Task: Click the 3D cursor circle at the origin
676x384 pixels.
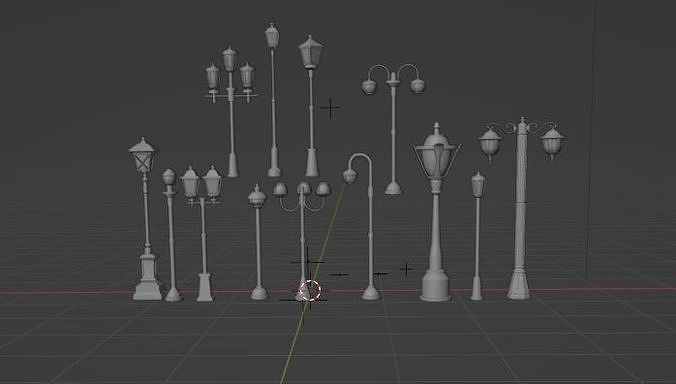Action: [310, 290]
